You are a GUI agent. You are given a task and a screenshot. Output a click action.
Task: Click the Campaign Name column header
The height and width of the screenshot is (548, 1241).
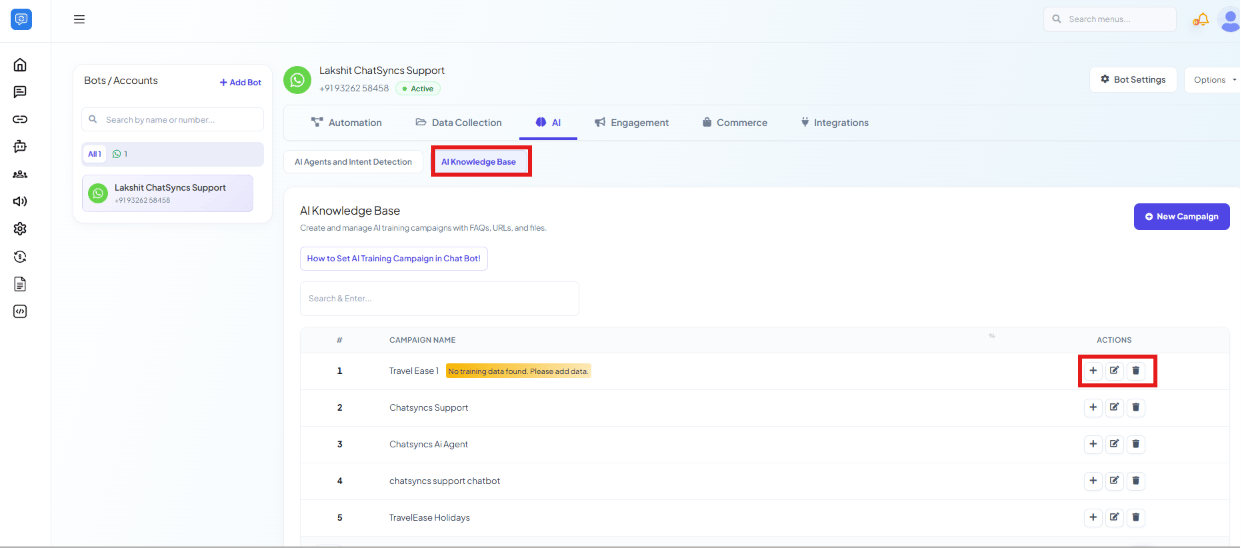(423, 340)
